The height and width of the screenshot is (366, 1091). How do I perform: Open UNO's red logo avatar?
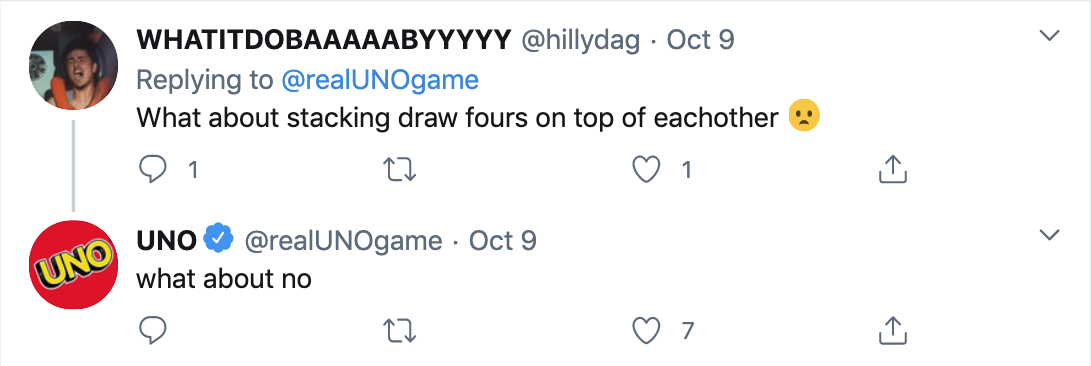coord(73,265)
